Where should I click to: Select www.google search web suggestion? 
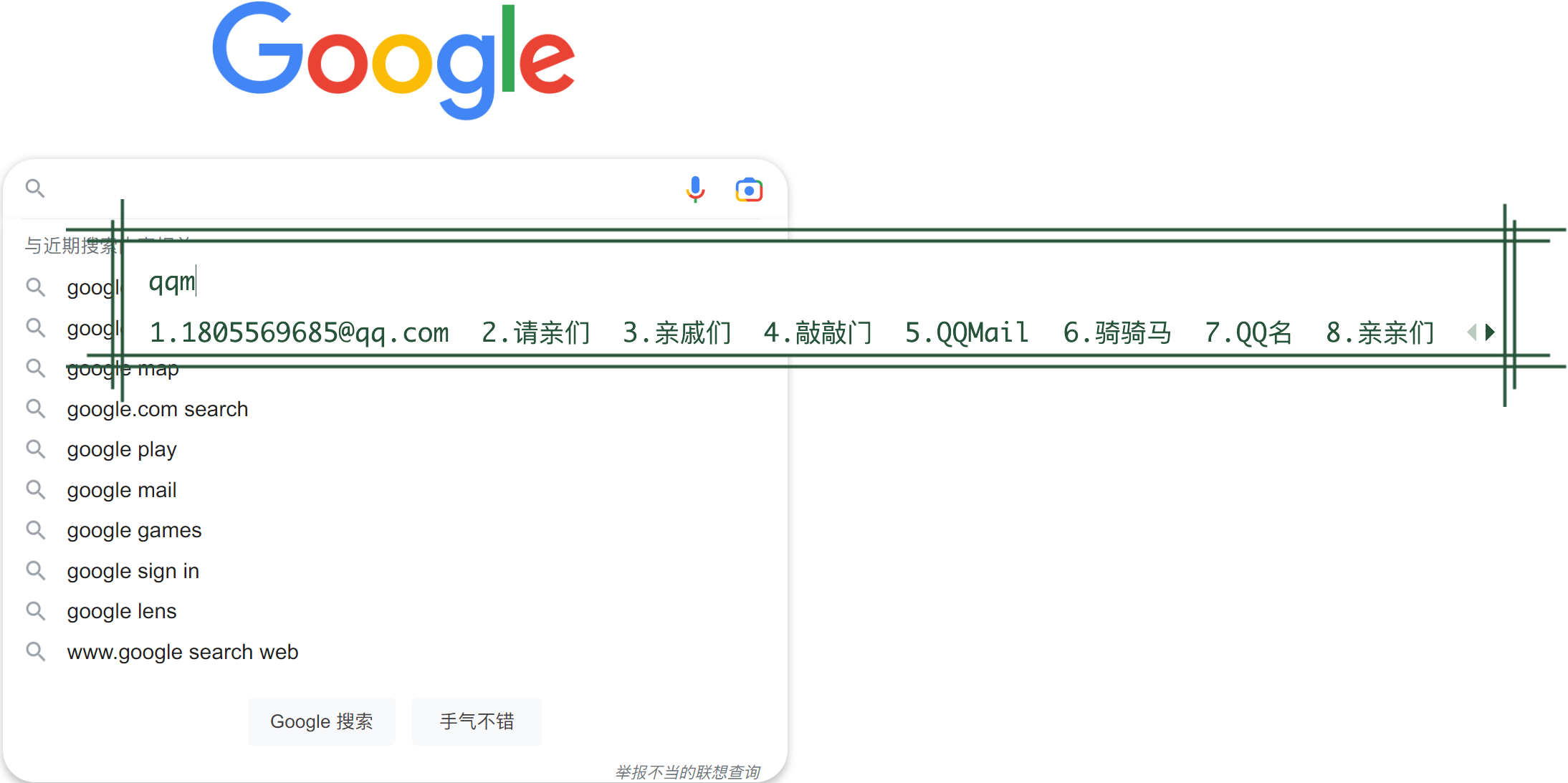pyautogui.click(x=183, y=652)
